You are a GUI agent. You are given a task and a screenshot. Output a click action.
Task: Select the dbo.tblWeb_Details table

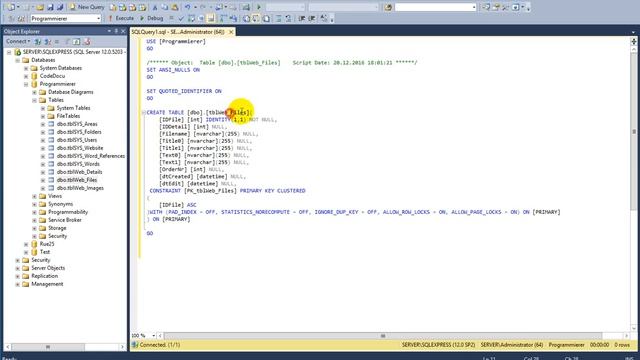(79, 172)
